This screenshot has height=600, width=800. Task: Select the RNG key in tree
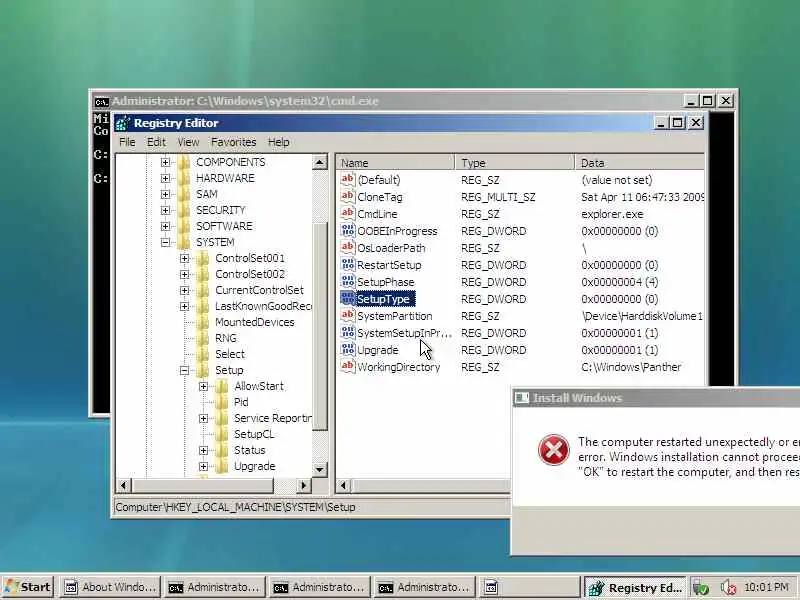pyautogui.click(x=226, y=338)
